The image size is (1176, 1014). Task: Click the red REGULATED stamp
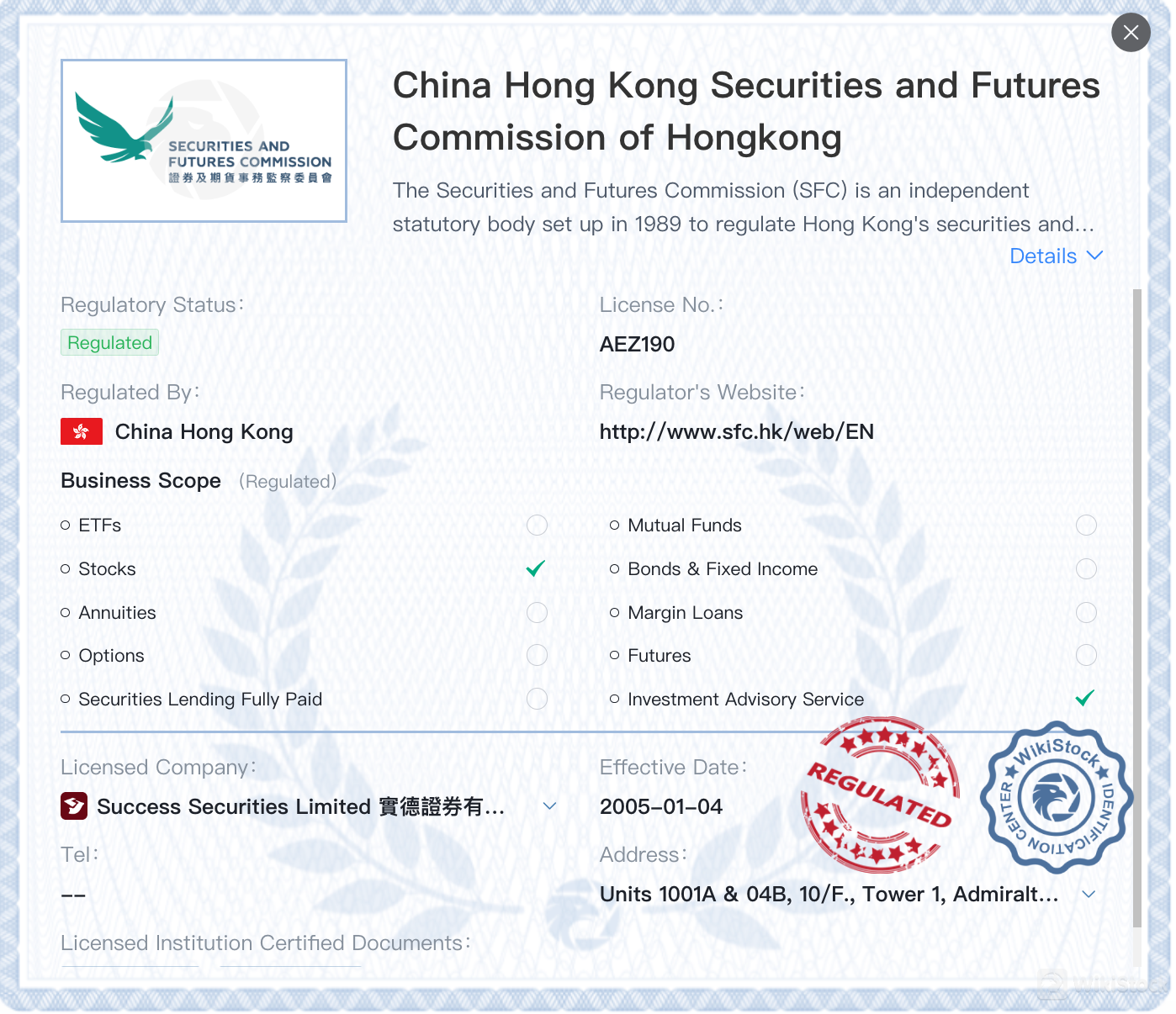pos(880,794)
